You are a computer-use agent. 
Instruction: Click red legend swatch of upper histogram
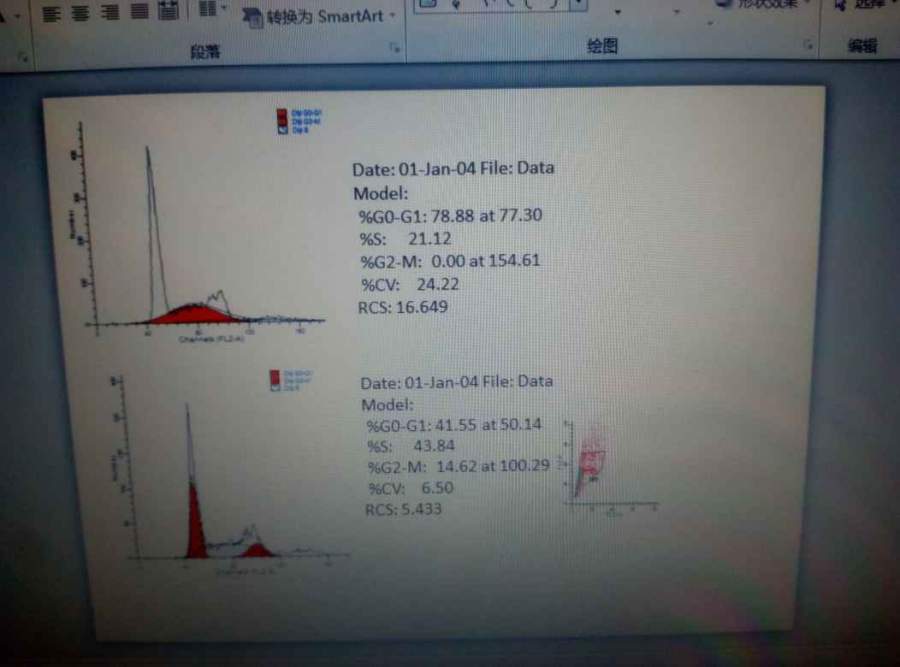(282, 117)
